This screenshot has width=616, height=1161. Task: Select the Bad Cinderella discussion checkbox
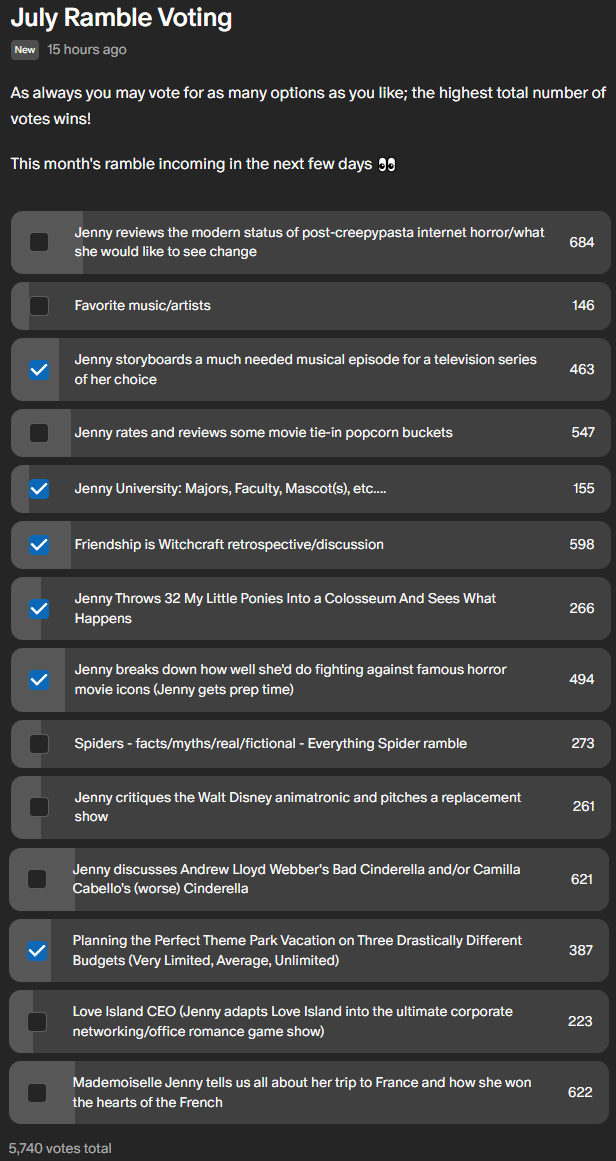[x=37, y=879]
